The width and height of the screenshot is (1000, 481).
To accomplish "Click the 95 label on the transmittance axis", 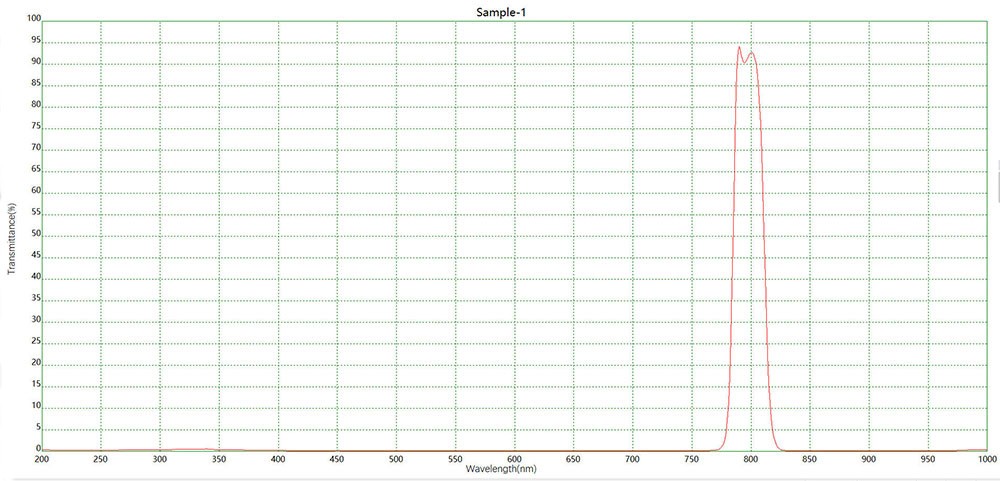I will [x=36, y=41].
